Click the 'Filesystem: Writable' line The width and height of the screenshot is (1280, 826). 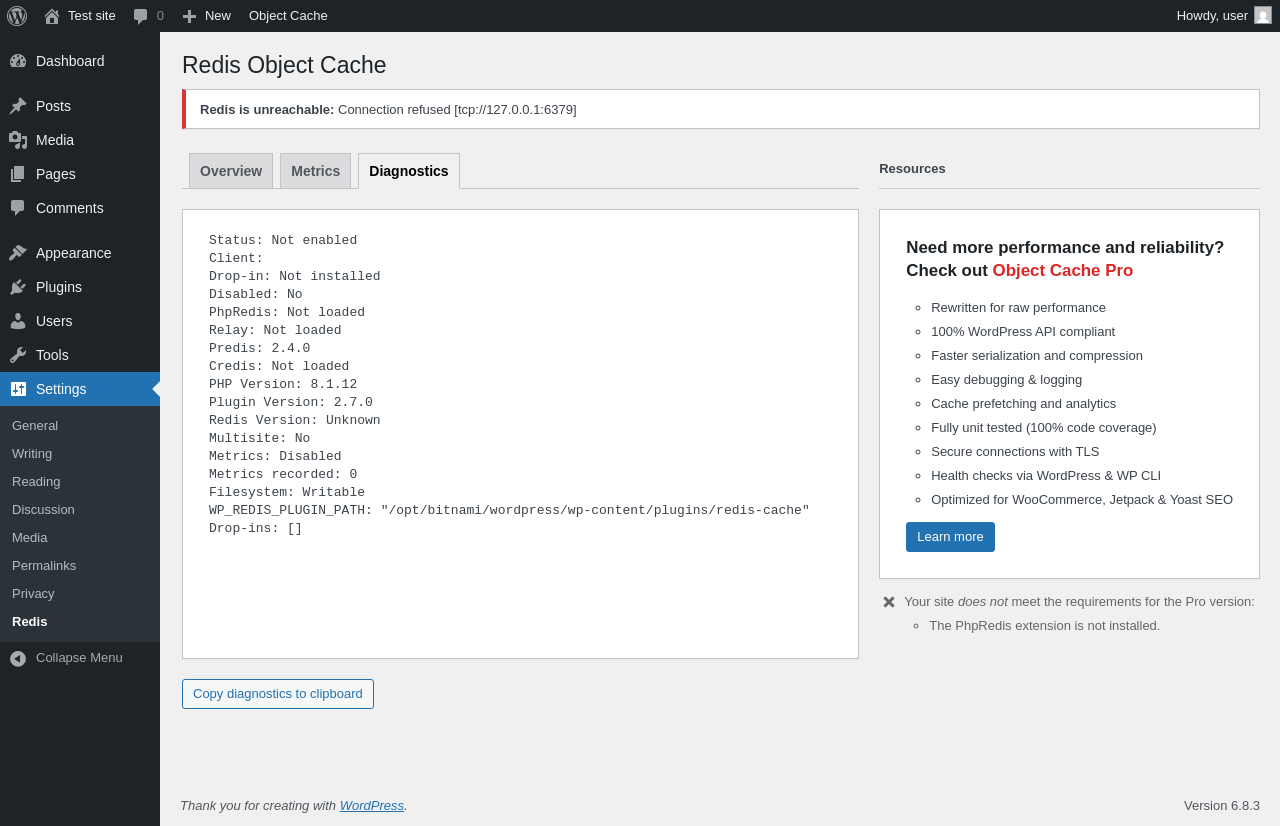pos(287,493)
